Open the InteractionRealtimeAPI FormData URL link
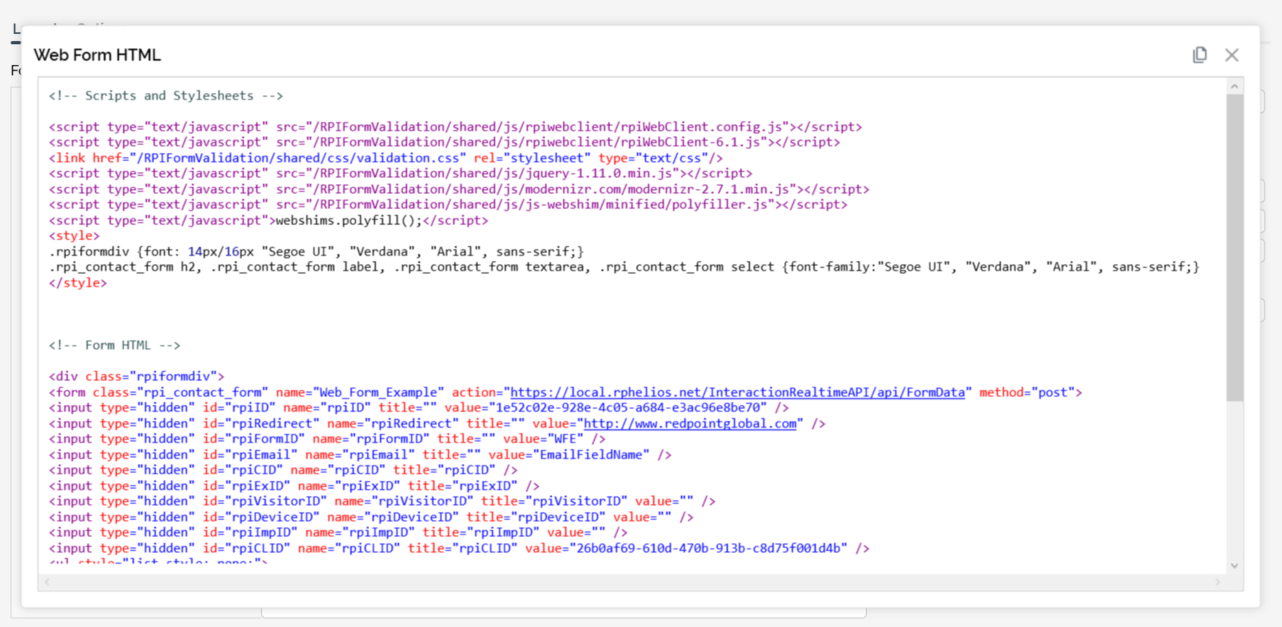 click(x=739, y=393)
